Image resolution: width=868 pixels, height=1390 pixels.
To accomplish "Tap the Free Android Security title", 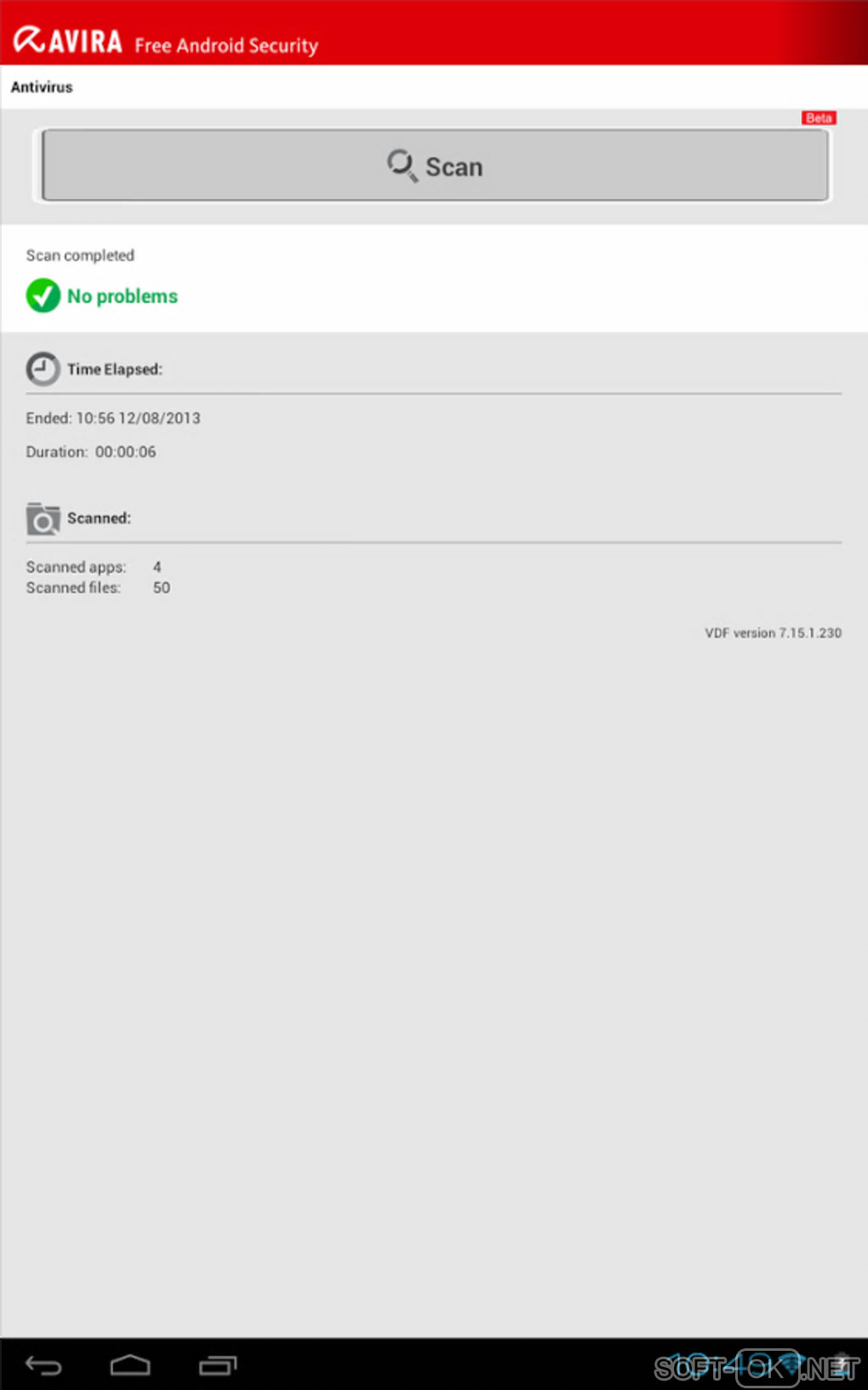I will (226, 45).
